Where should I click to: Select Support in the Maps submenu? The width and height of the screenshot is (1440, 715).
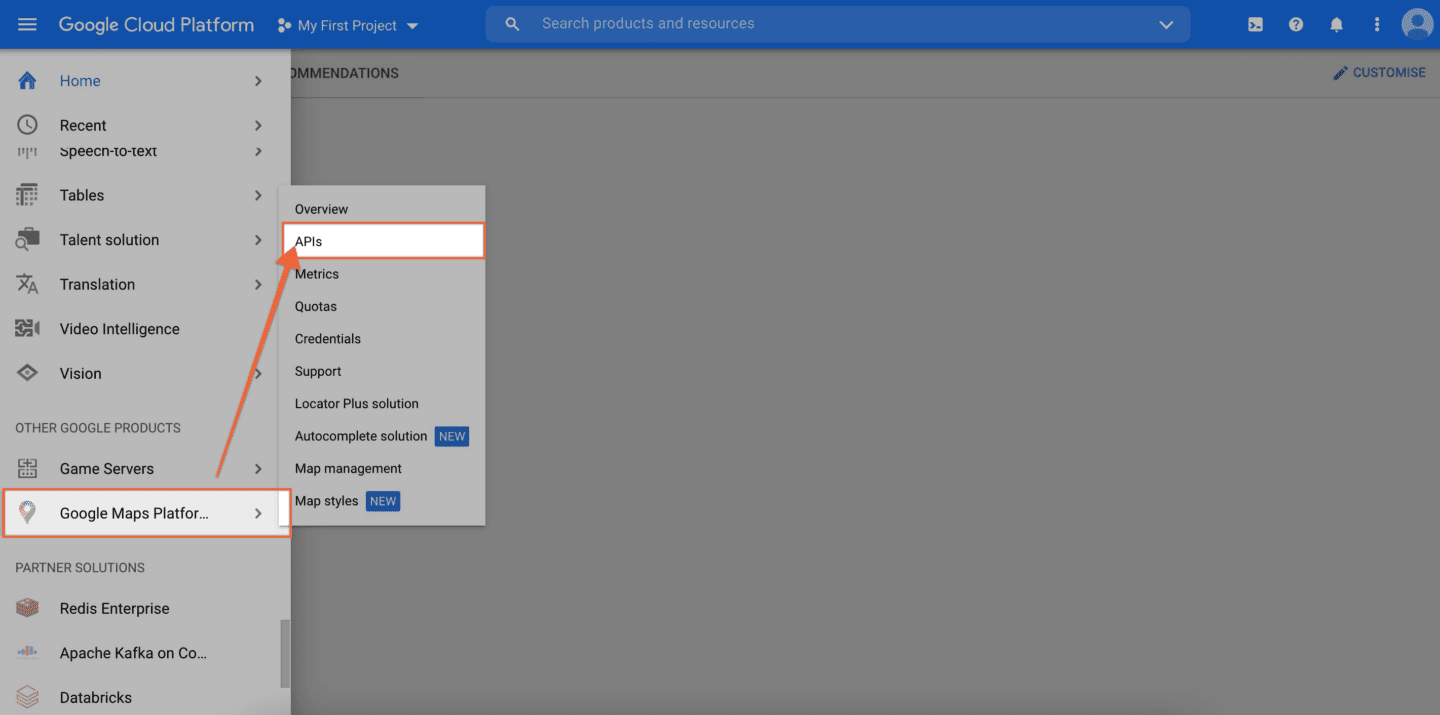point(382,371)
